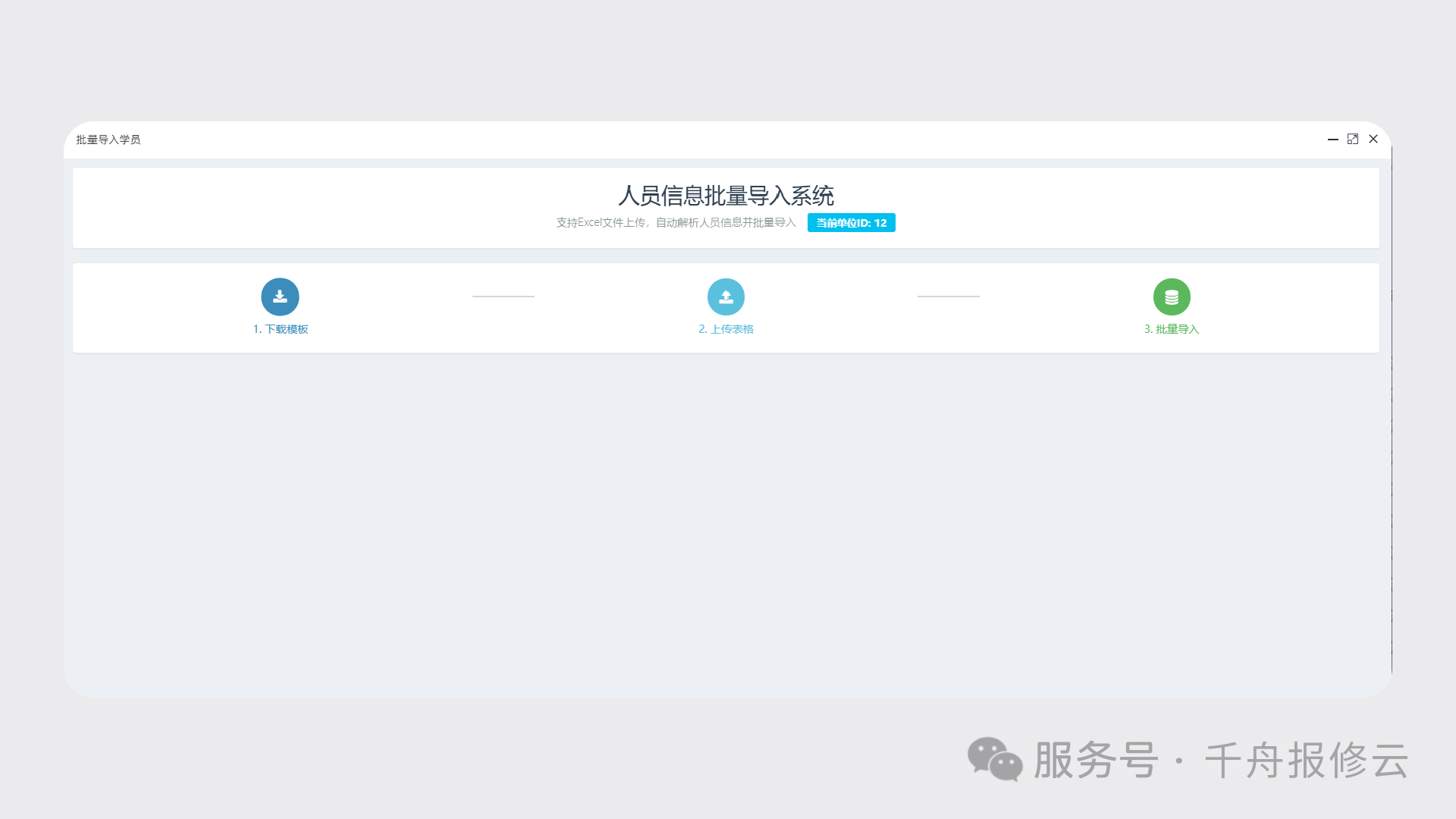Minimize the 批量导入学员 dialog
Viewport: 1456px width, 819px height.
pos(1332,140)
